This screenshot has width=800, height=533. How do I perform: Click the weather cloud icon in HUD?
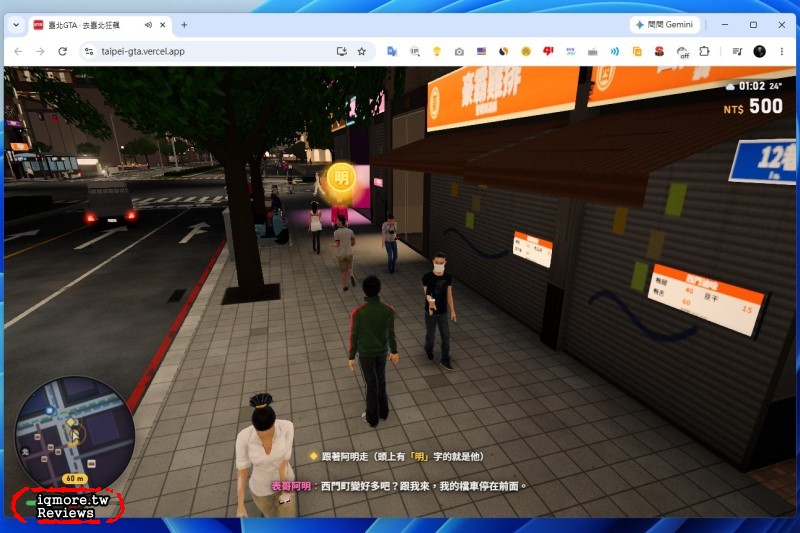(x=730, y=87)
